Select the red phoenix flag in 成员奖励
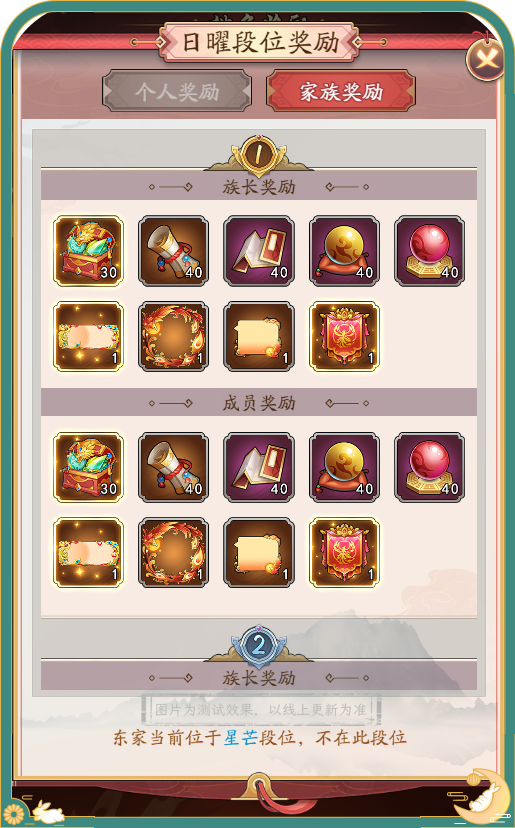This screenshot has width=515, height=828. click(344, 552)
